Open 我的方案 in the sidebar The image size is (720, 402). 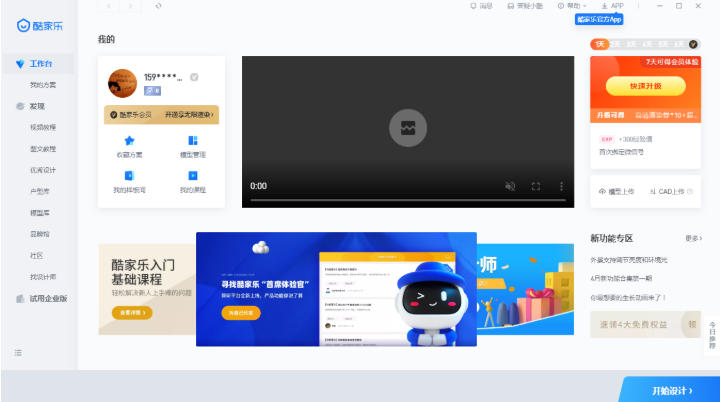(x=43, y=85)
